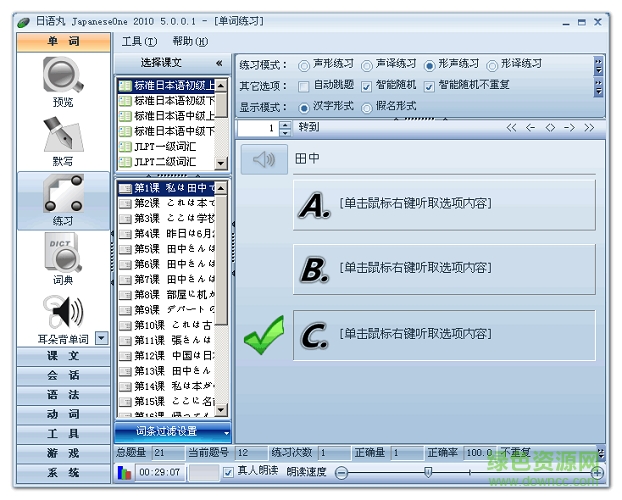Go to next question with -> arrow
Image resolution: width=622 pixels, height=500 pixels.
[x=570, y=128]
